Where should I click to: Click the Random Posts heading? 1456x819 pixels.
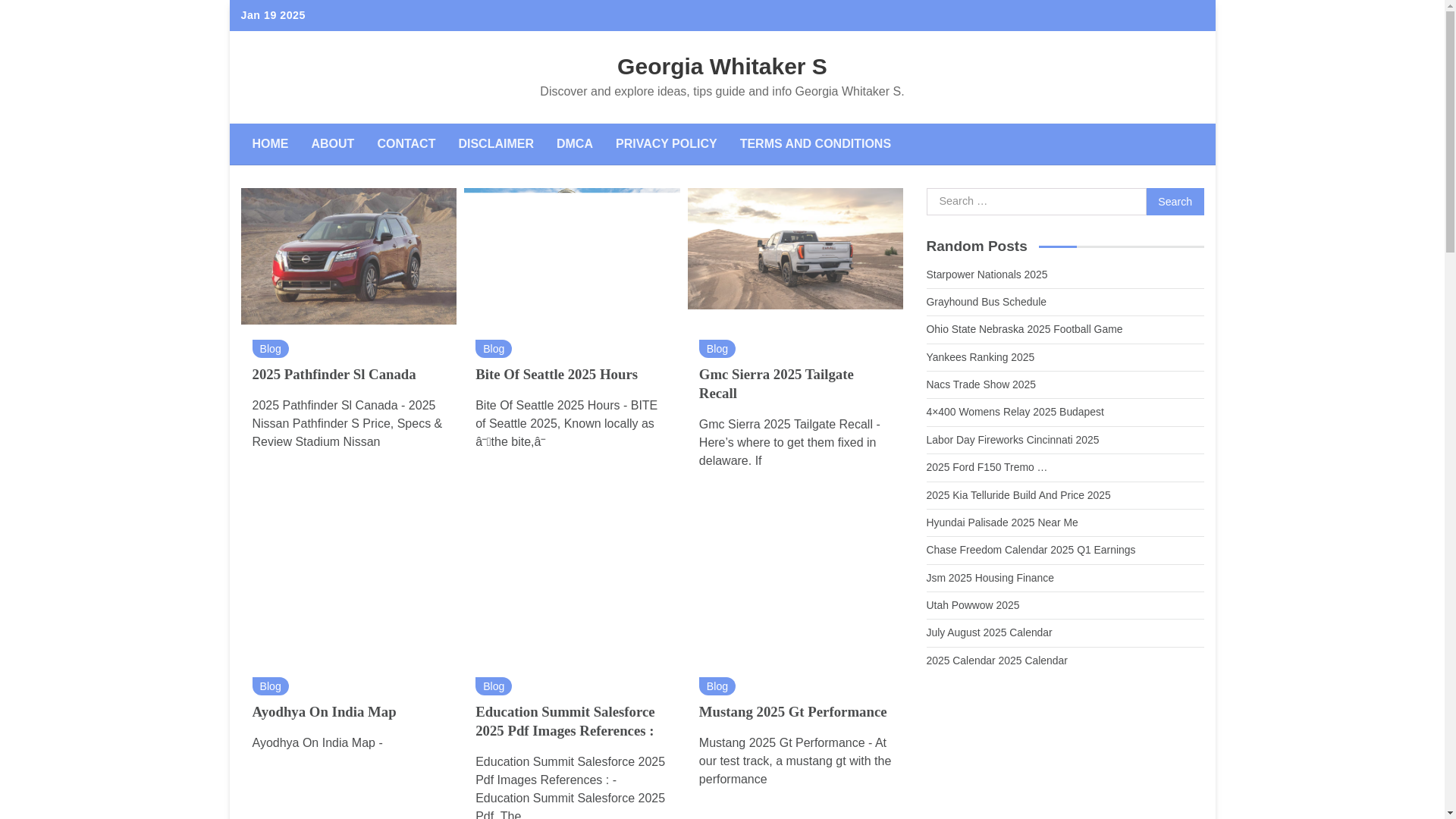tap(976, 246)
